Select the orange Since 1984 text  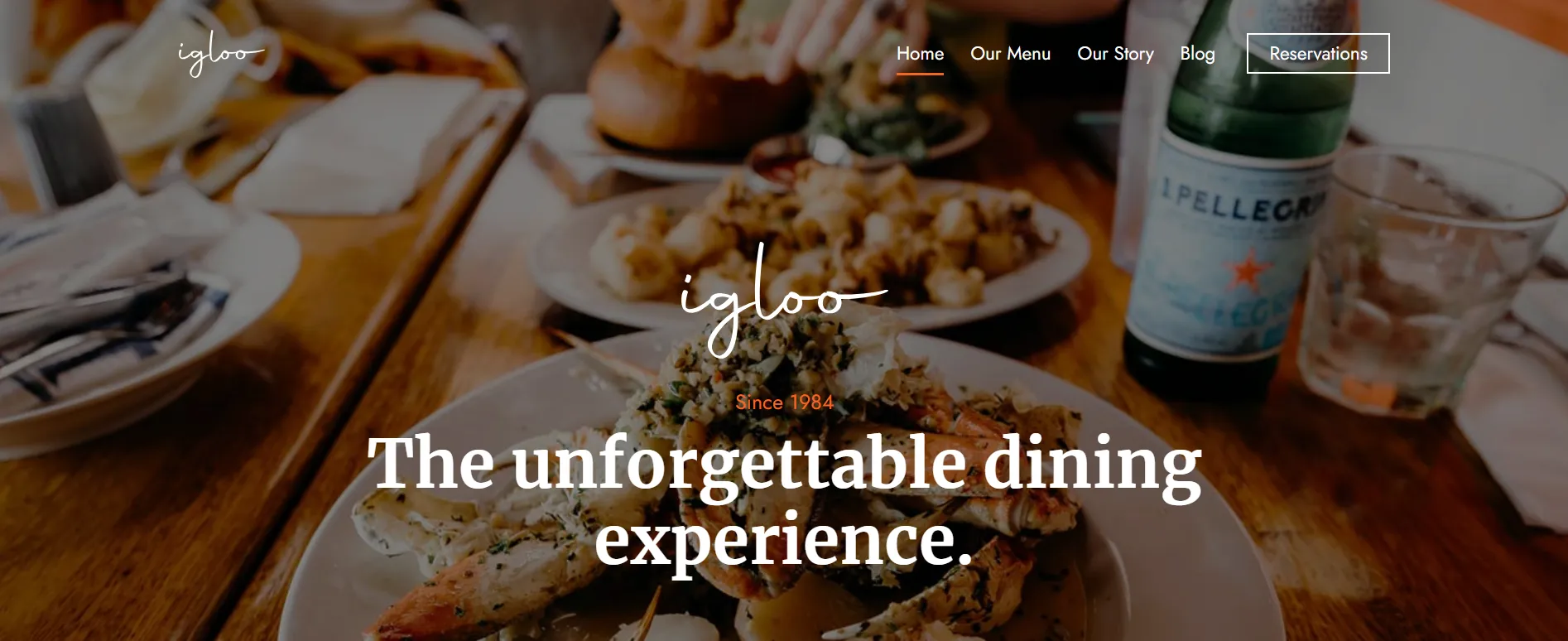[784, 402]
